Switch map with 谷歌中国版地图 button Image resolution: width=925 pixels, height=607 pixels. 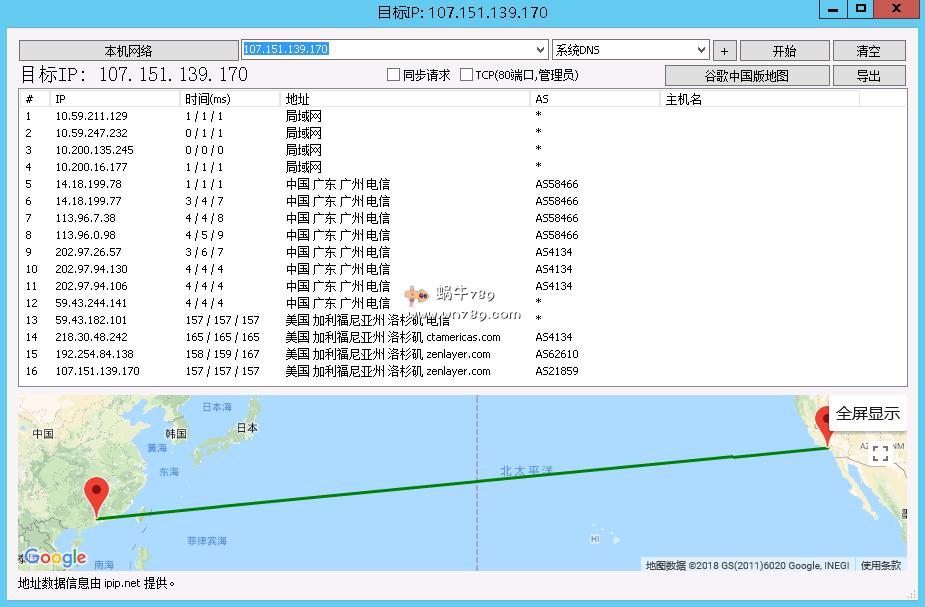pyautogui.click(x=747, y=74)
